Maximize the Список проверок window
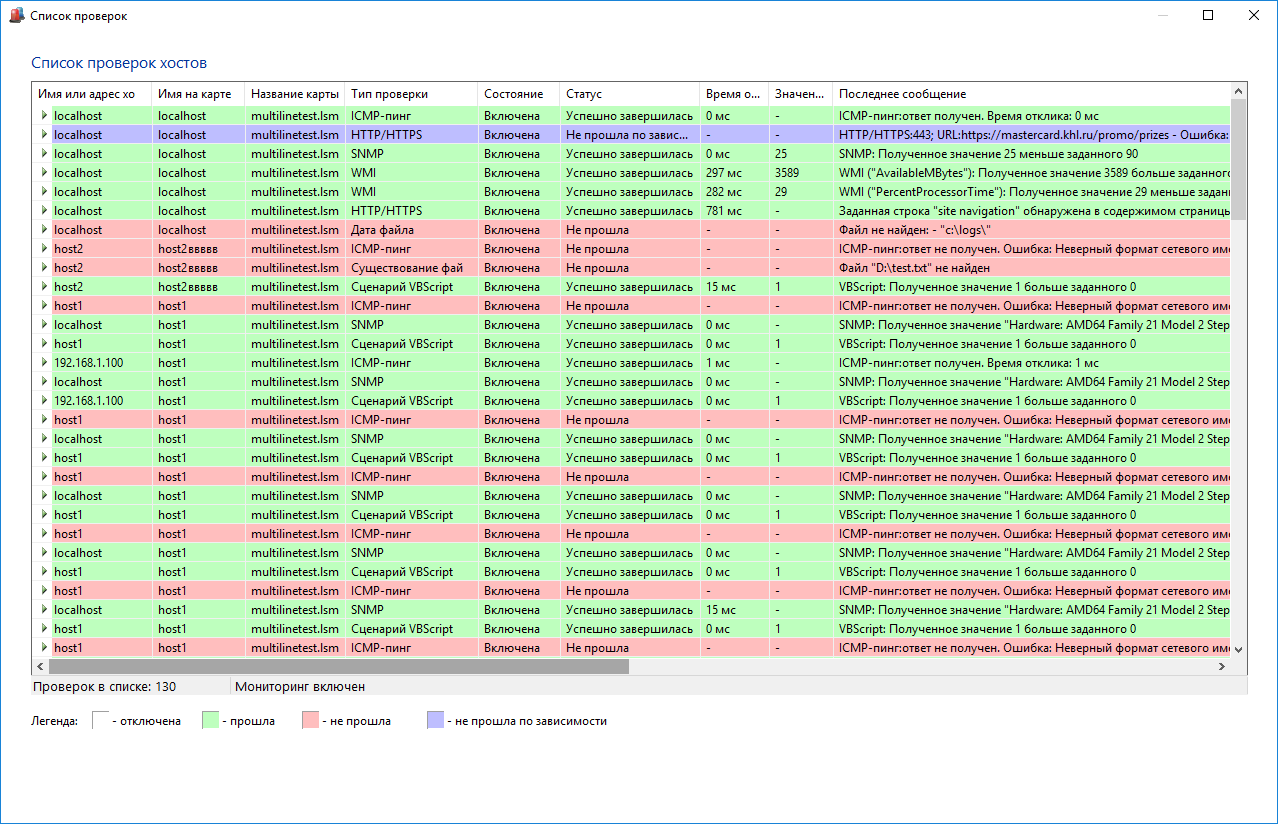Viewport: 1278px width, 824px height. [1208, 15]
